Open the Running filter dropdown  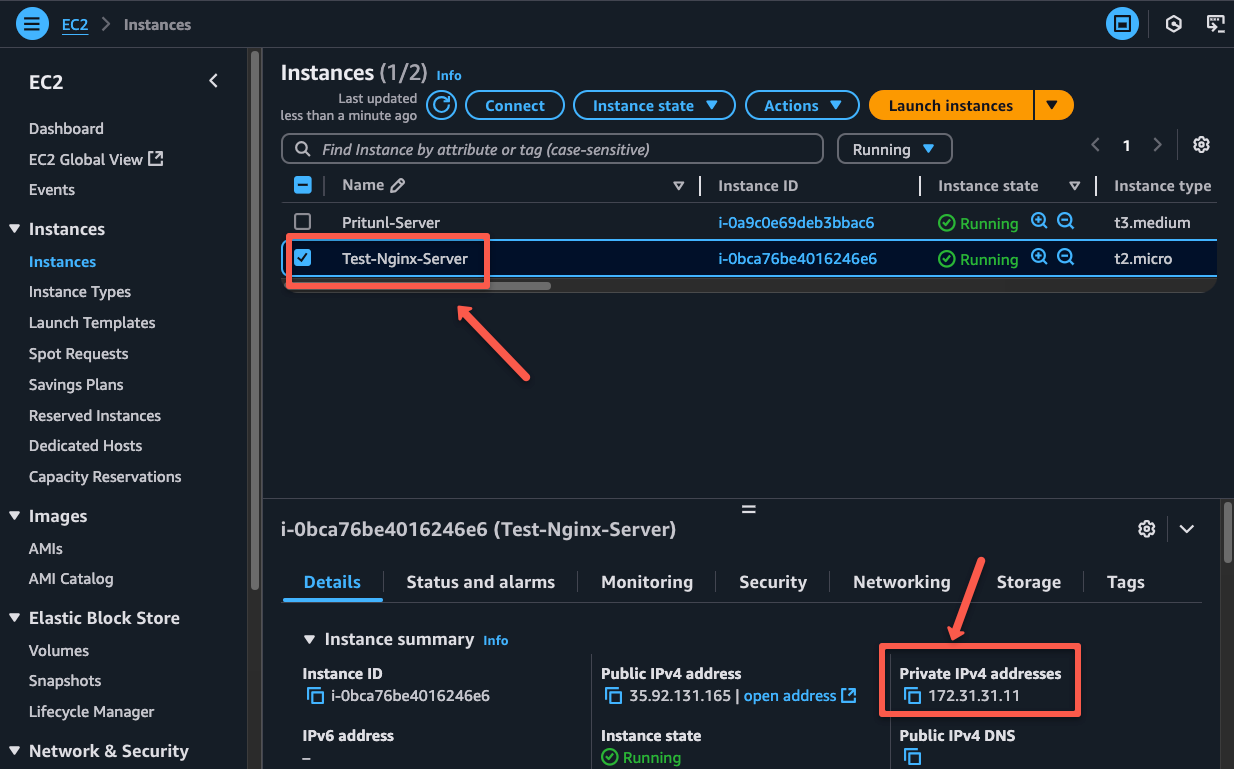(x=894, y=149)
